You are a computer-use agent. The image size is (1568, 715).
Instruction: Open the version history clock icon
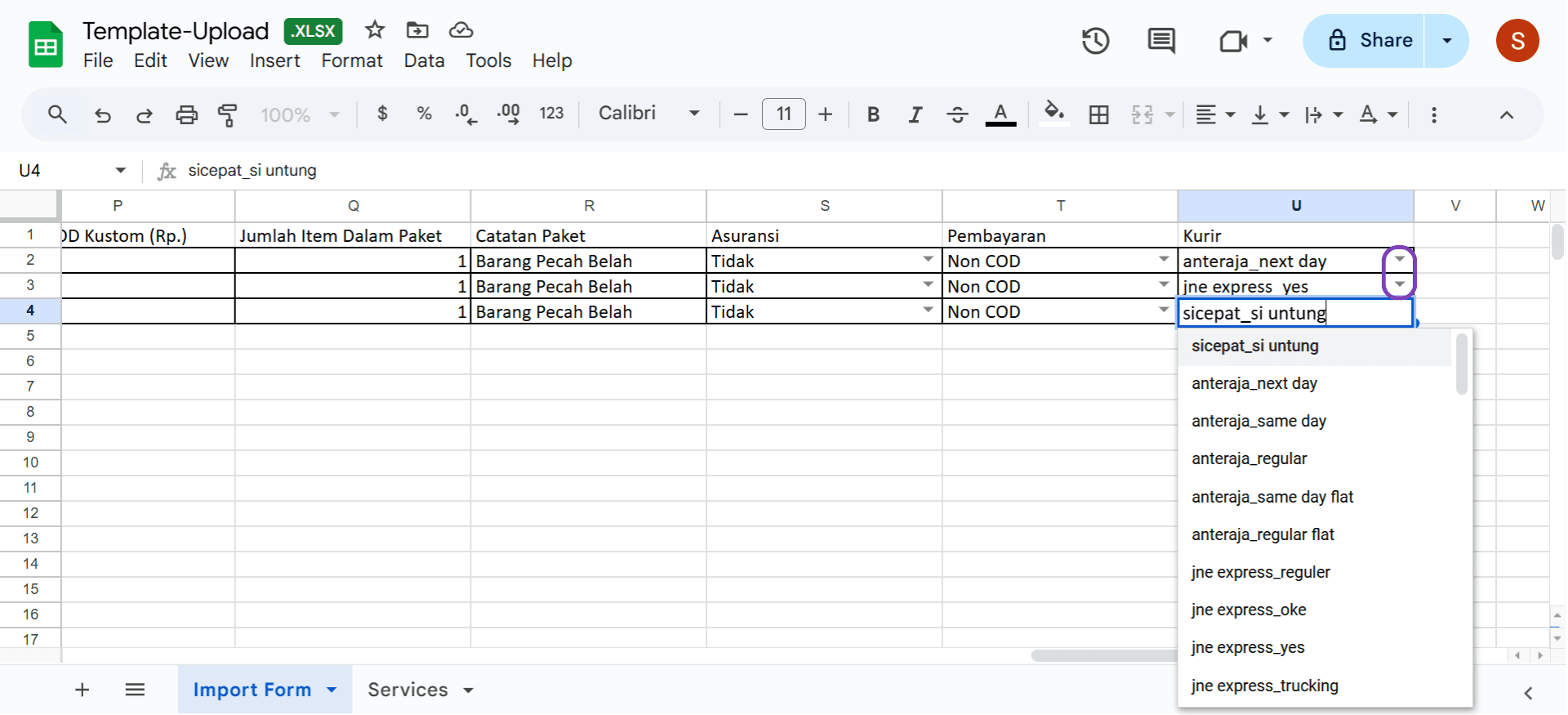coord(1095,41)
